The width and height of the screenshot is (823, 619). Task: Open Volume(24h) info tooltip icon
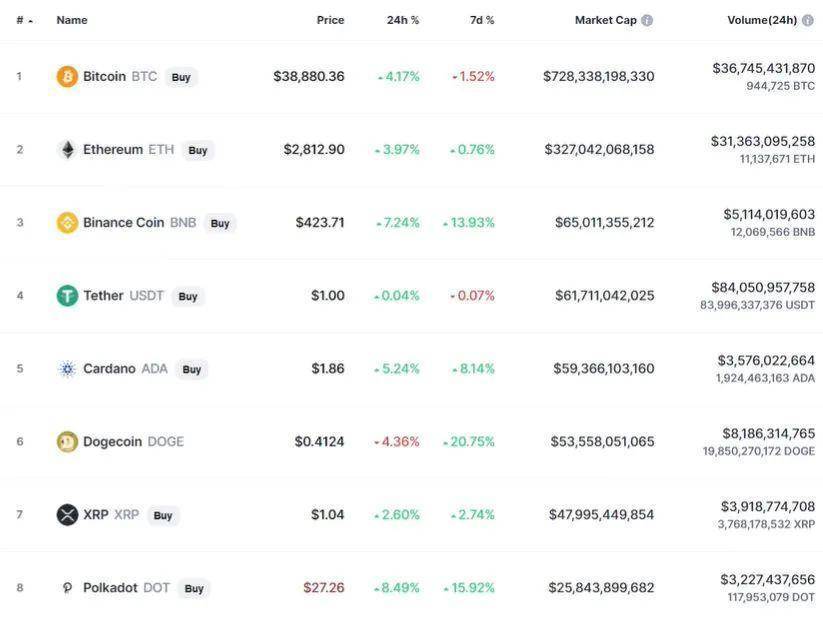pos(808,20)
